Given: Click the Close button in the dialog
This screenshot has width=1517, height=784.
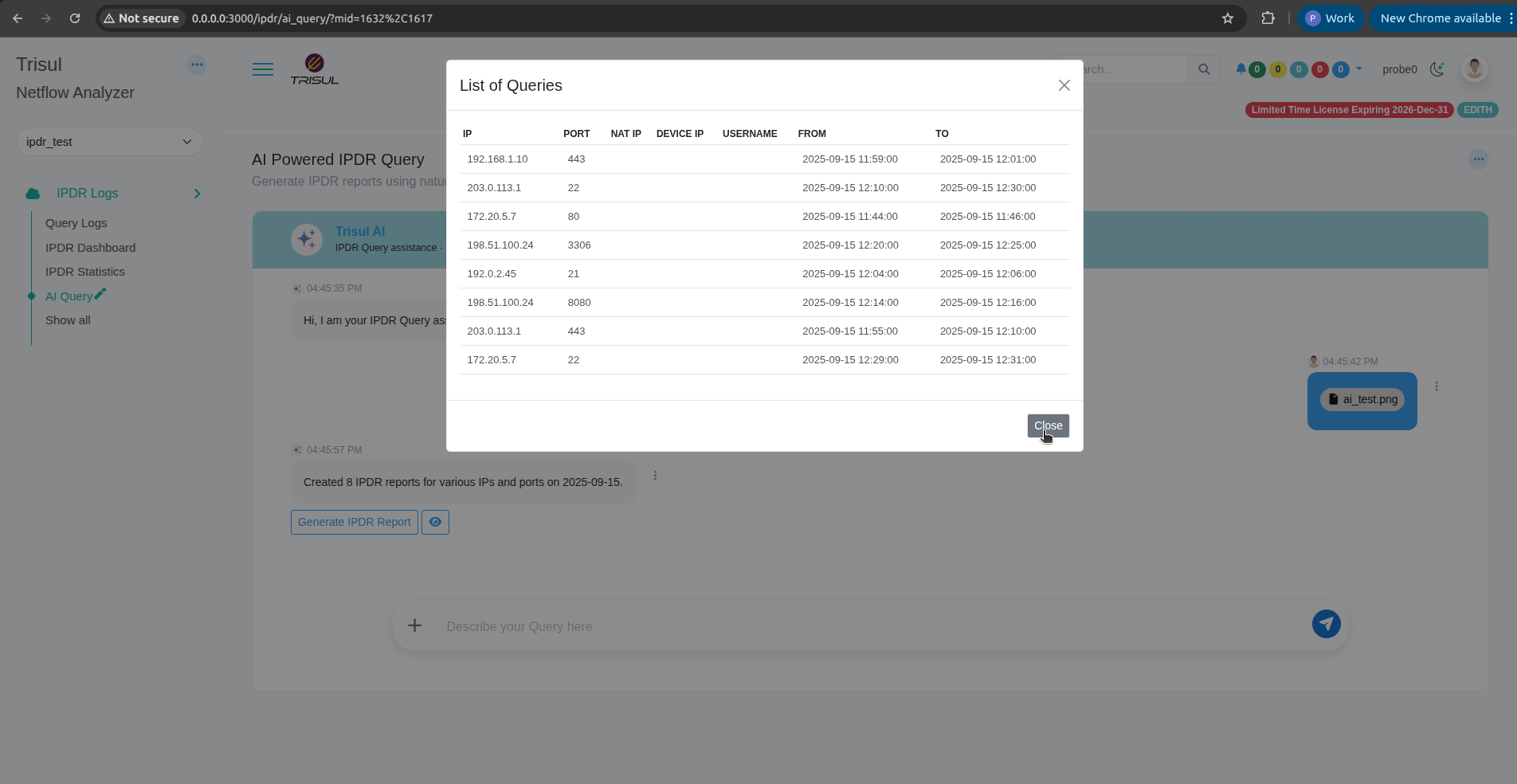Looking at the screenshot, I should (x=1048, y=426).
